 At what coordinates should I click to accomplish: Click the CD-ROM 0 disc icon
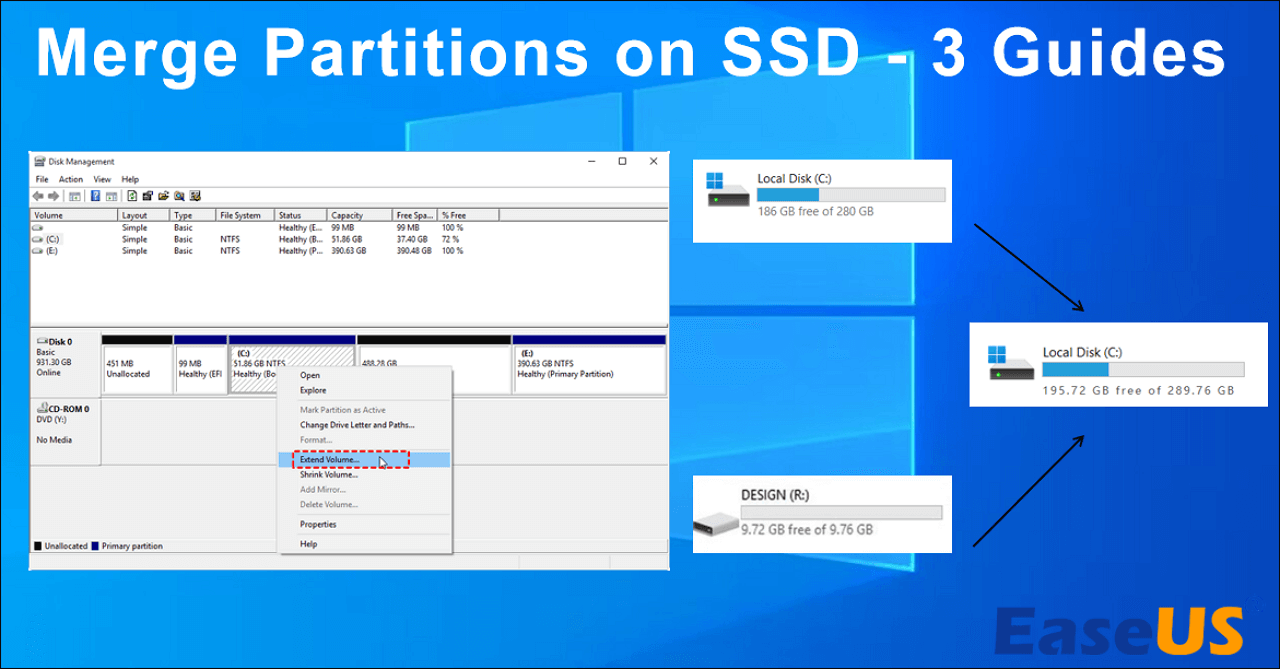(x=41, y=409)
